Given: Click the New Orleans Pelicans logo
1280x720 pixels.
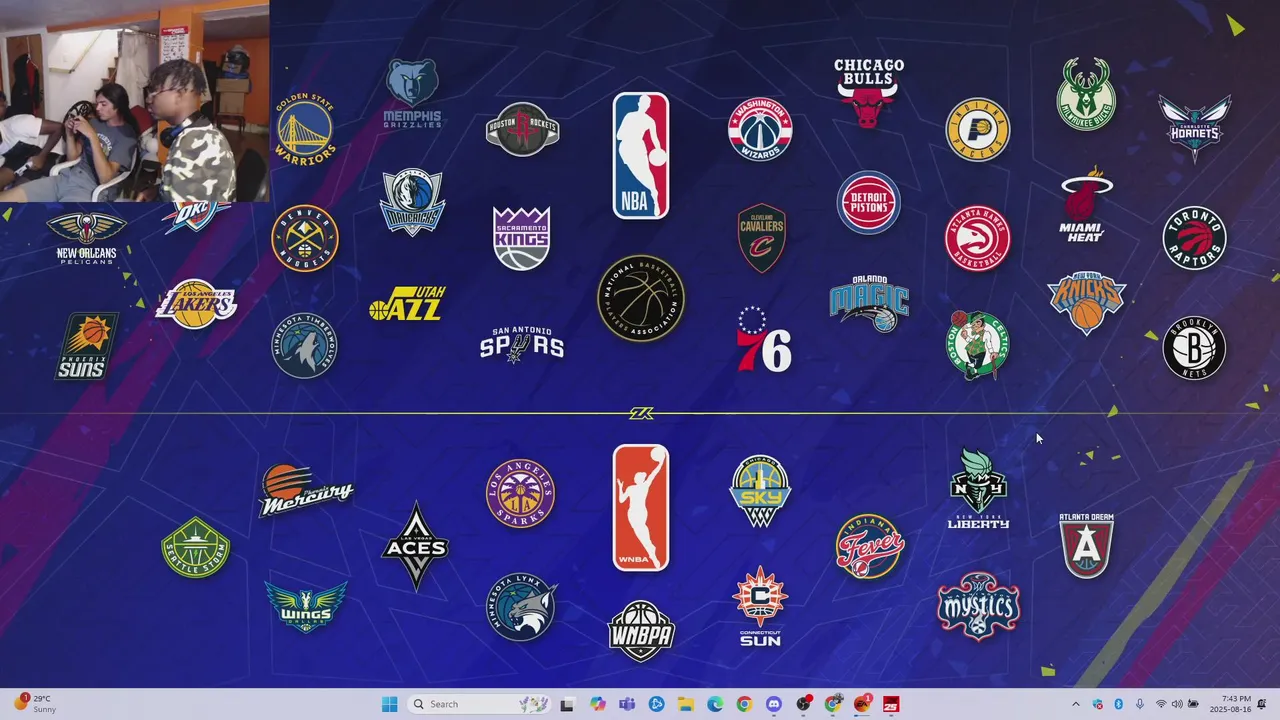Looking at the screenshot, I should tap(87, 237).
